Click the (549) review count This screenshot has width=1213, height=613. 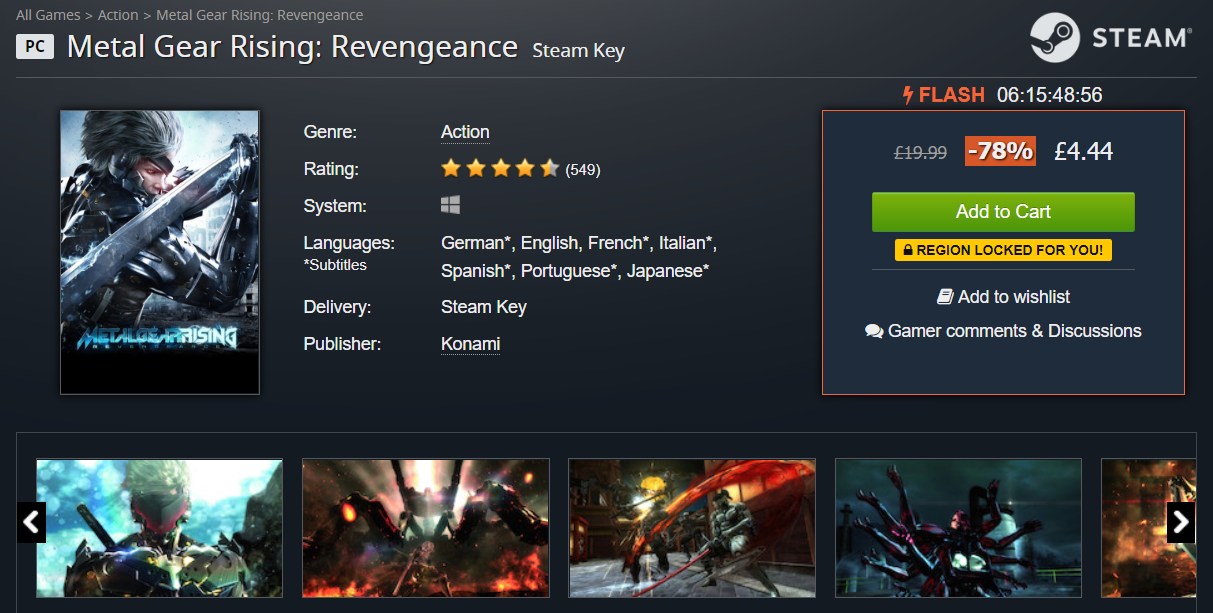coord(583,170)
